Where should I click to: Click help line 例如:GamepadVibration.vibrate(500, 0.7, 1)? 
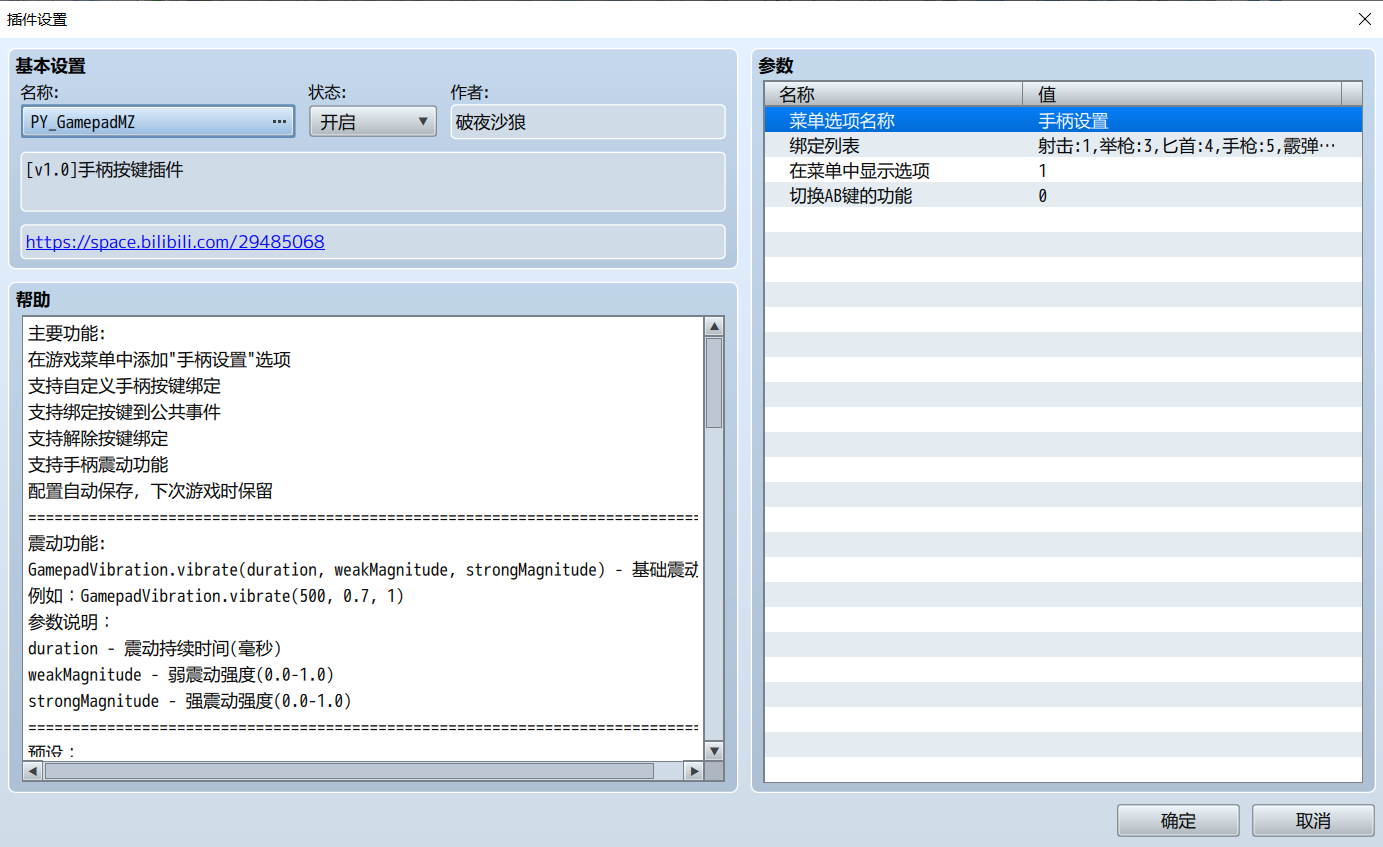click(x=216, y=596)
